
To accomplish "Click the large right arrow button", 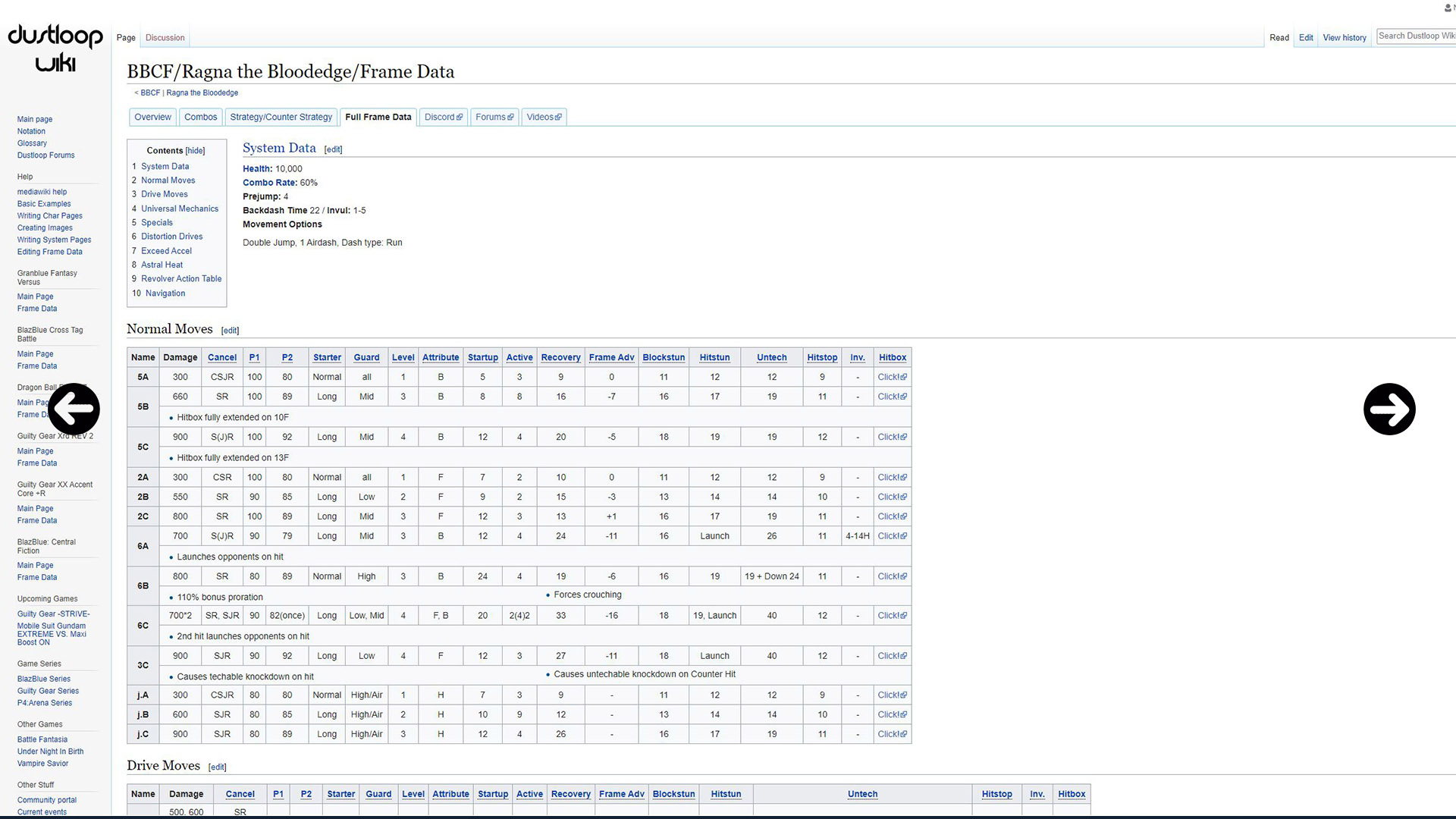I will pos(1389,409).
